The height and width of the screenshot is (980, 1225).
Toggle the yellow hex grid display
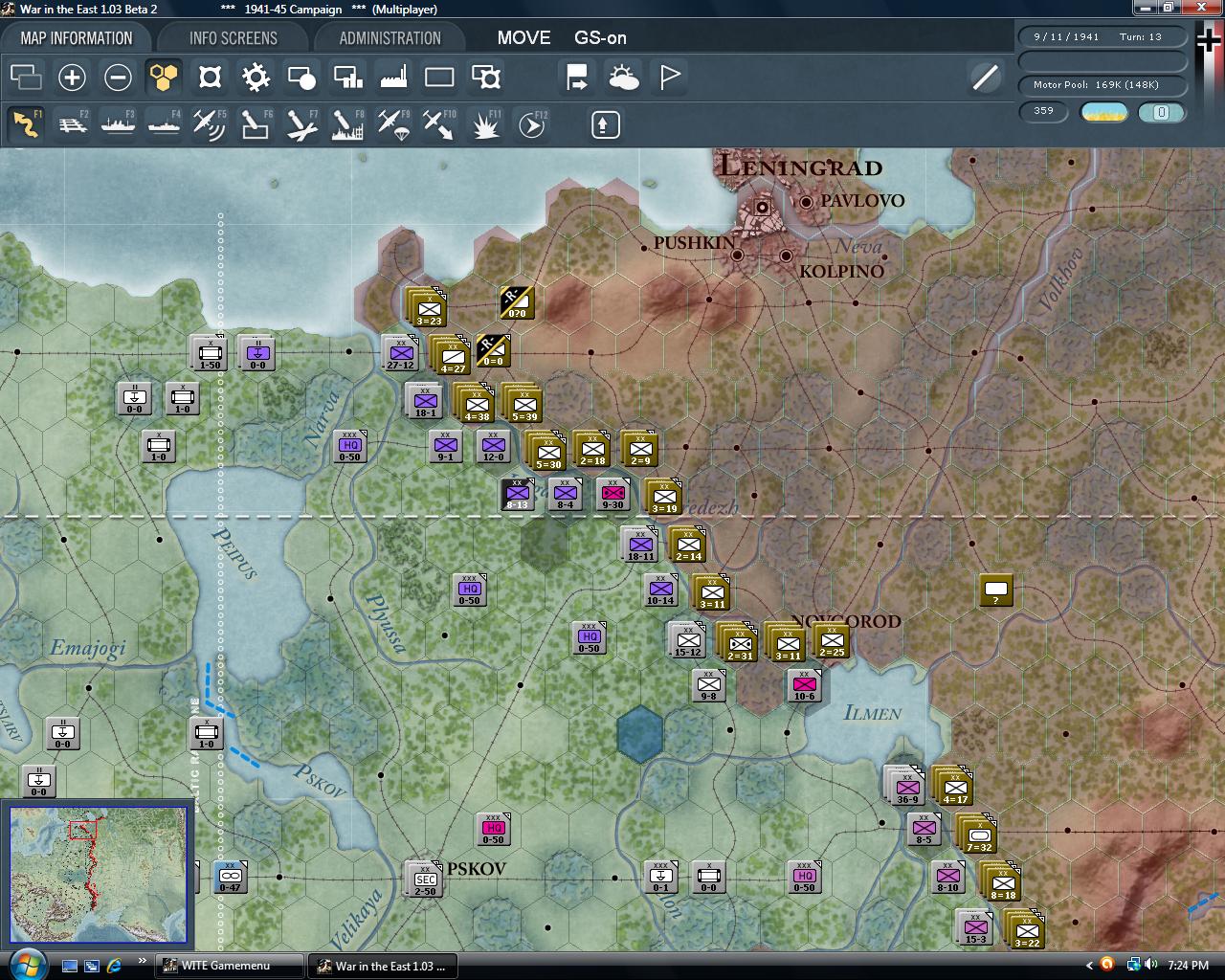pyautogui.click(x=164, y=78)
